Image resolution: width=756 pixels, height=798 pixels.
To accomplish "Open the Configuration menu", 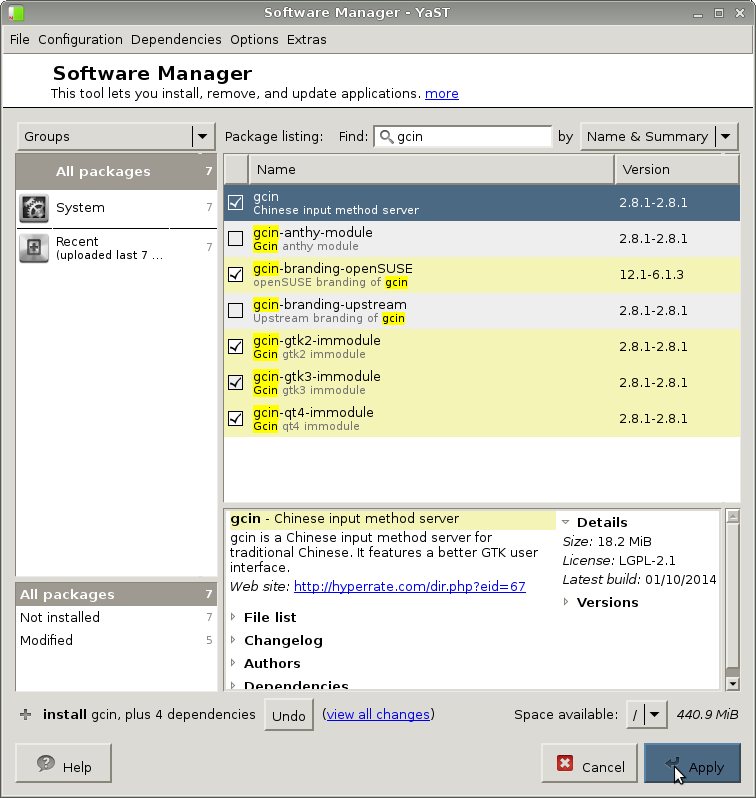I will [80, 40].
